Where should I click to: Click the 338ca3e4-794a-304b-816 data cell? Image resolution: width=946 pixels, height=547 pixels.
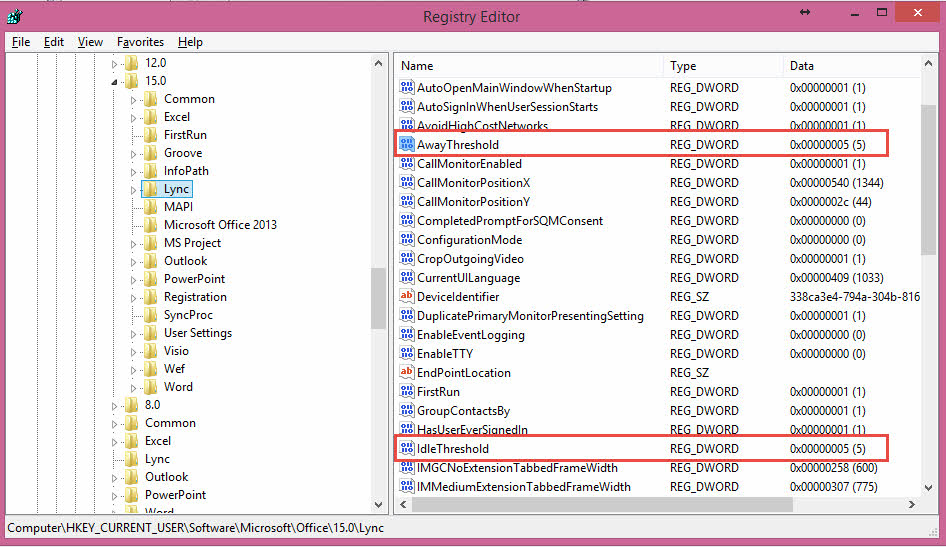(x=854, y=297)
